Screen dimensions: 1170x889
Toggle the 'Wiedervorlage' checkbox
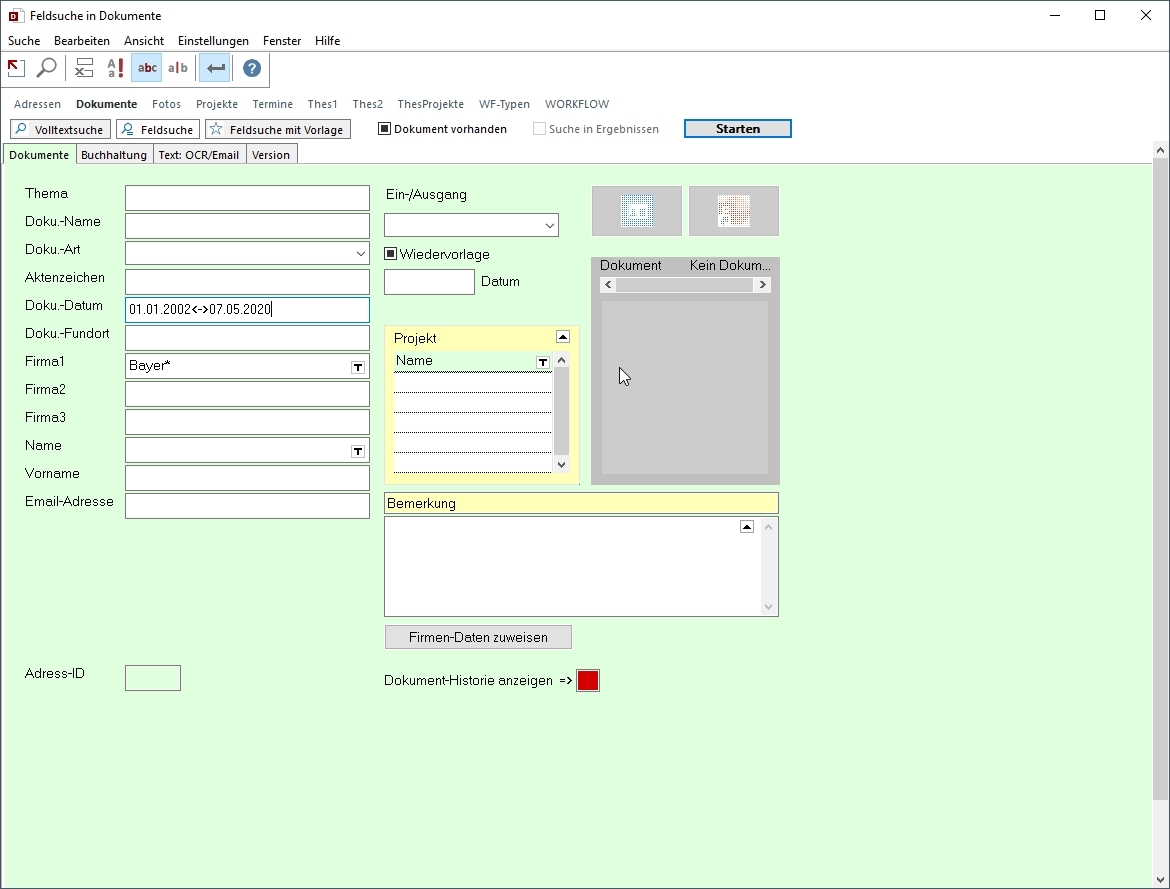[x=391, y=254]
